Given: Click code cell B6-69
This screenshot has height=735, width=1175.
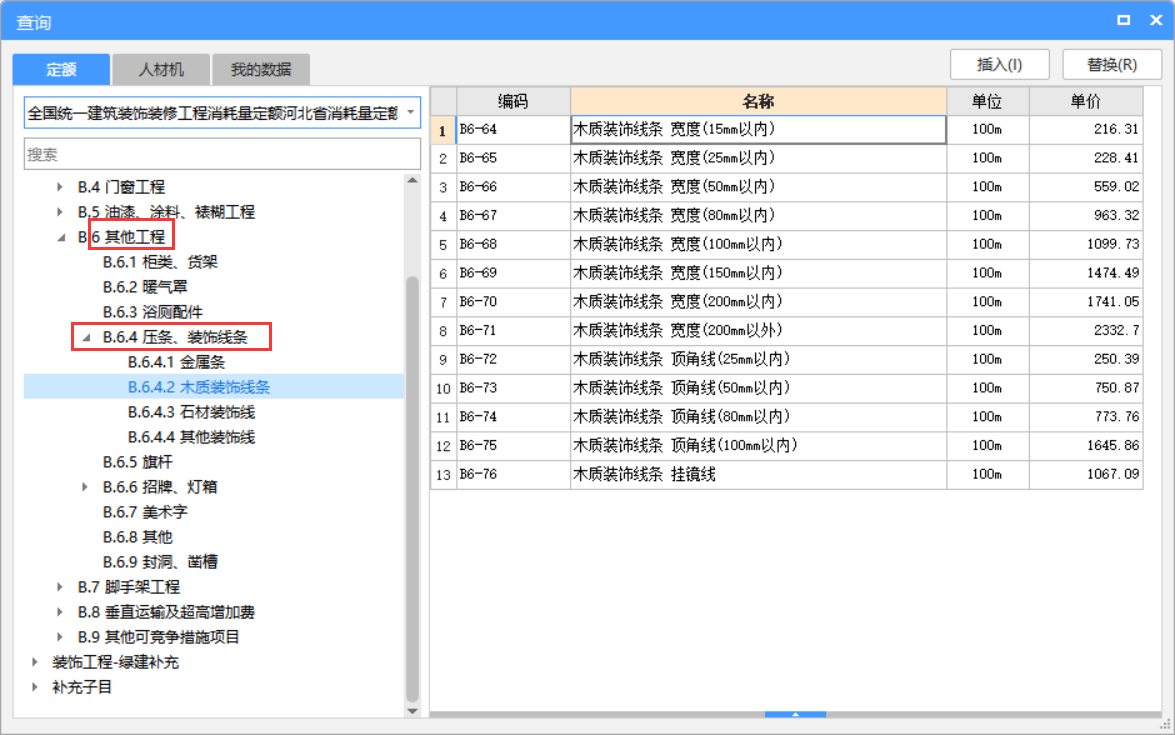Looking at the screenshot, I should (x=513, y=273).
